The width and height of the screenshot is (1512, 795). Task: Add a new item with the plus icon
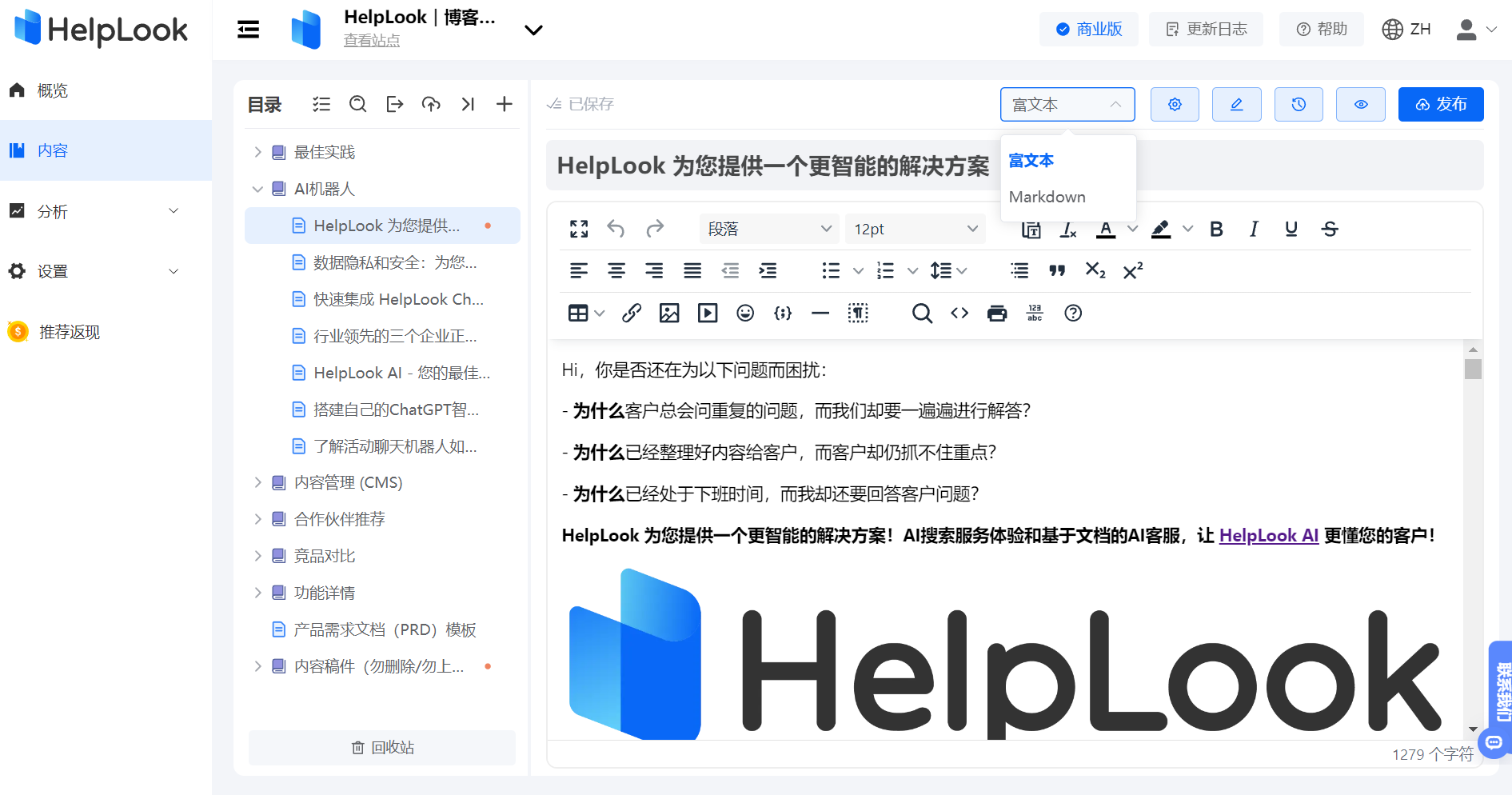pos(505,104)
